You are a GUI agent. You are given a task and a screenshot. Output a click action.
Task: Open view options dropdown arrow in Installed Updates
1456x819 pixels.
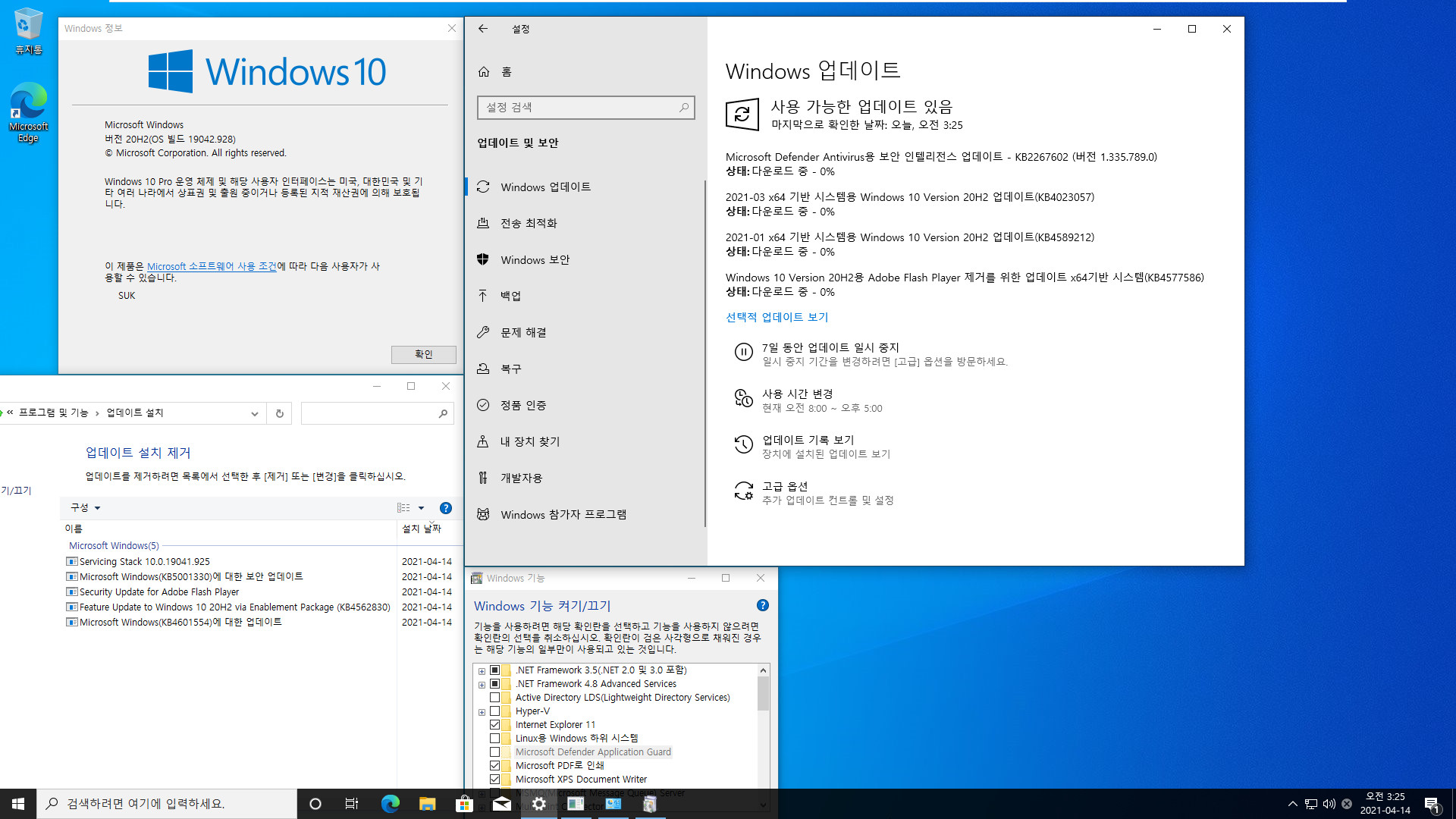(421, 508)
